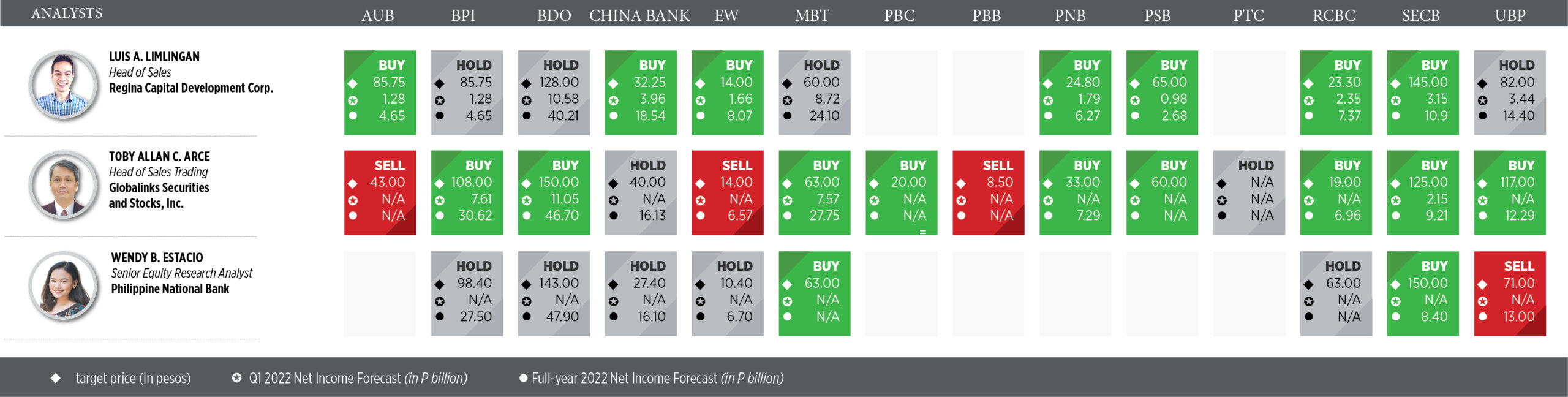Screen dimensions: 1568x397
Task: Select the CHINA BANK column header
Action: pos(639,15)
